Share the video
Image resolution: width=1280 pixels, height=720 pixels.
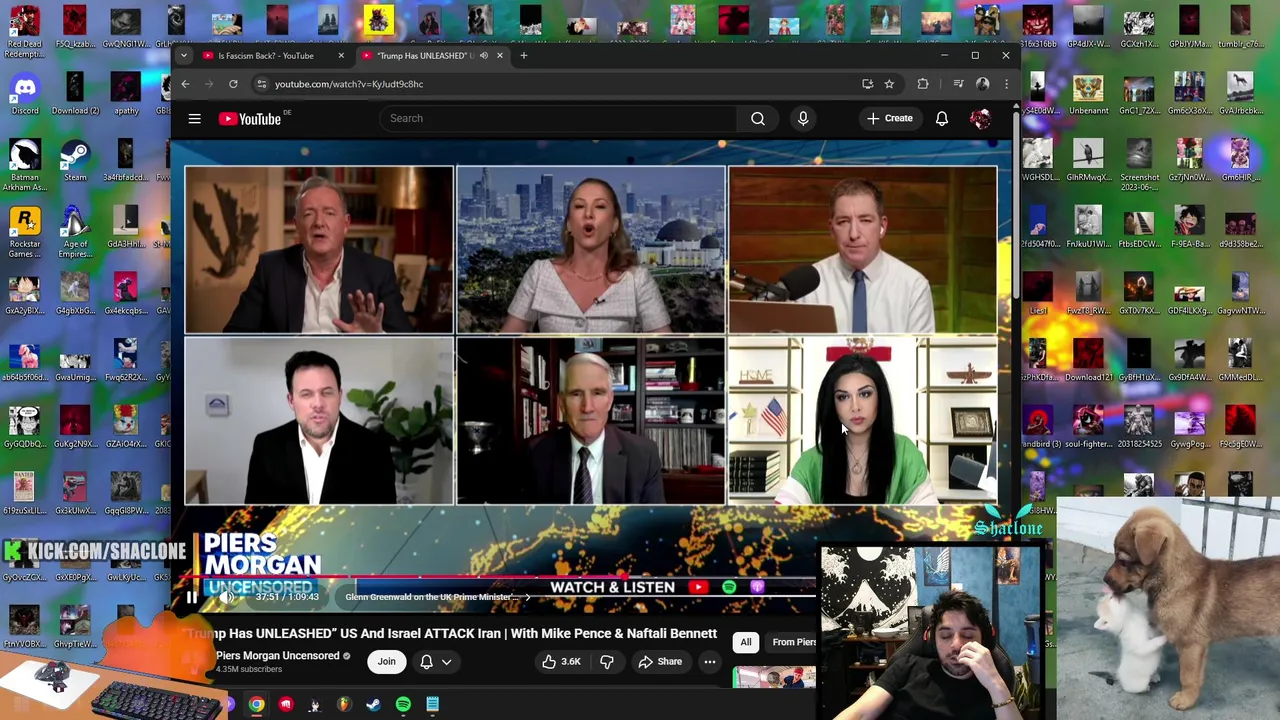pos(660,662)
